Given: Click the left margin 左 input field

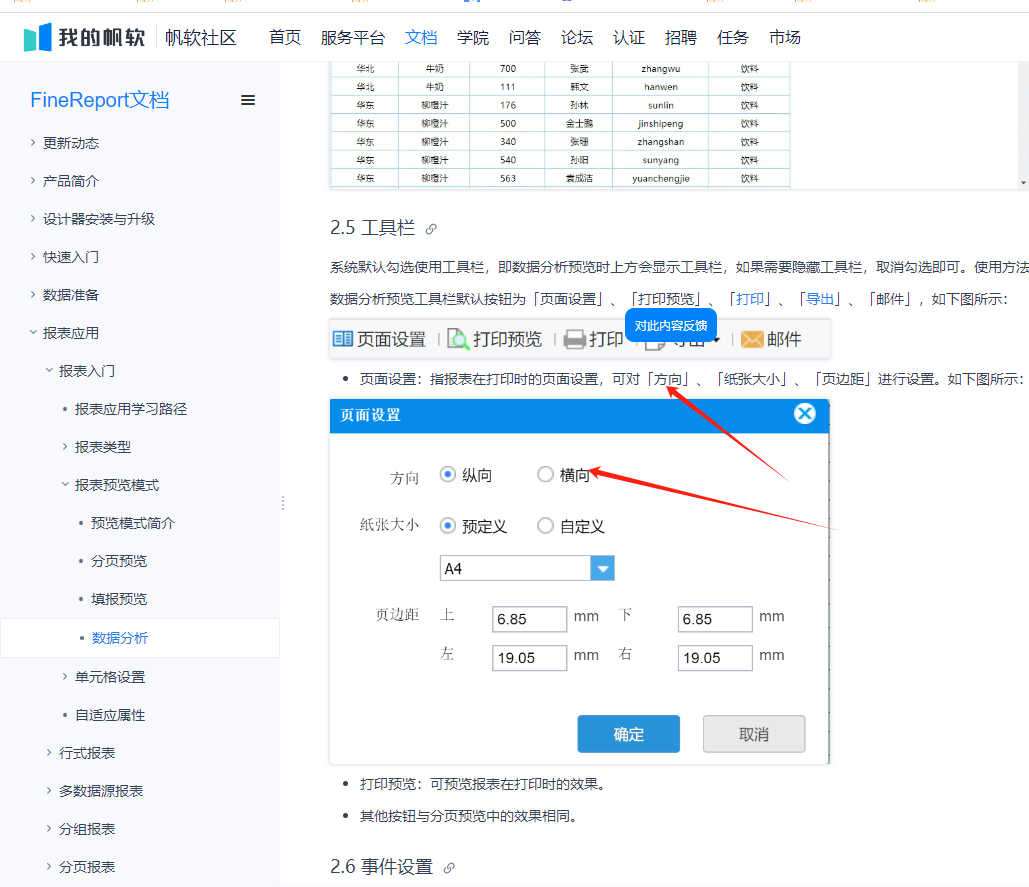Looking at the screenshot, I should click(530, 657).
